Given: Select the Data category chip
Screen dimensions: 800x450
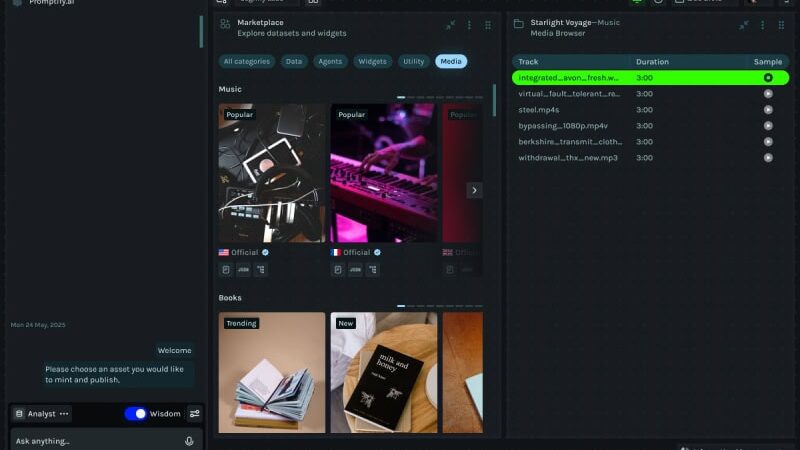Looking at the screenshot, I should click(294, 61).
